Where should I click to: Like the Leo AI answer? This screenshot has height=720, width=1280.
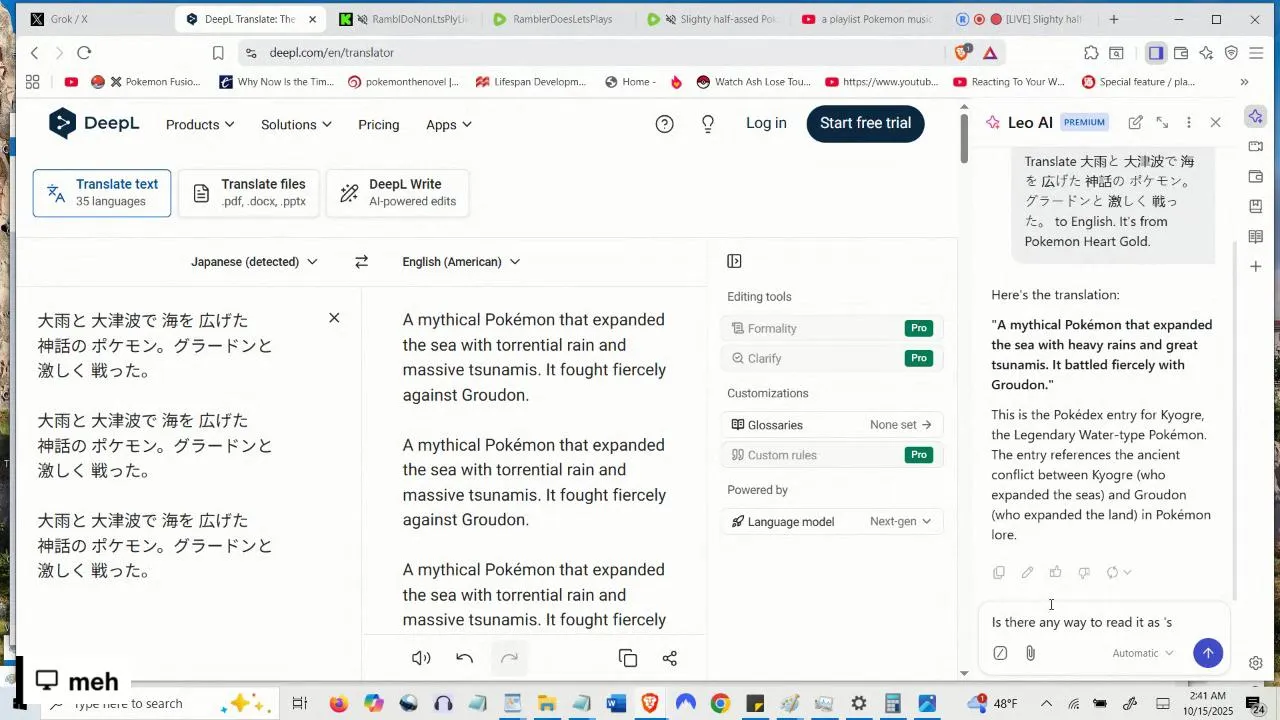click(x=1055, y=572)
